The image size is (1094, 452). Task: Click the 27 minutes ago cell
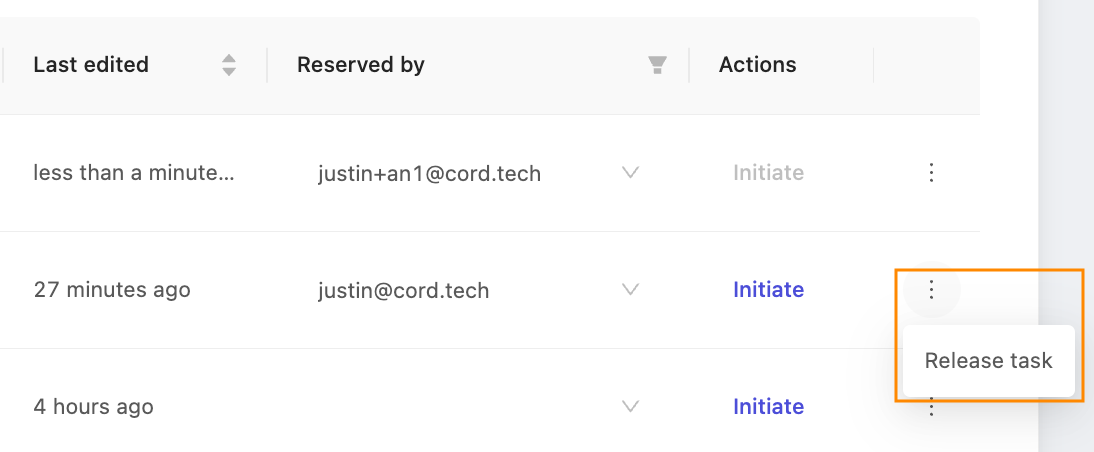coord(112,289)
